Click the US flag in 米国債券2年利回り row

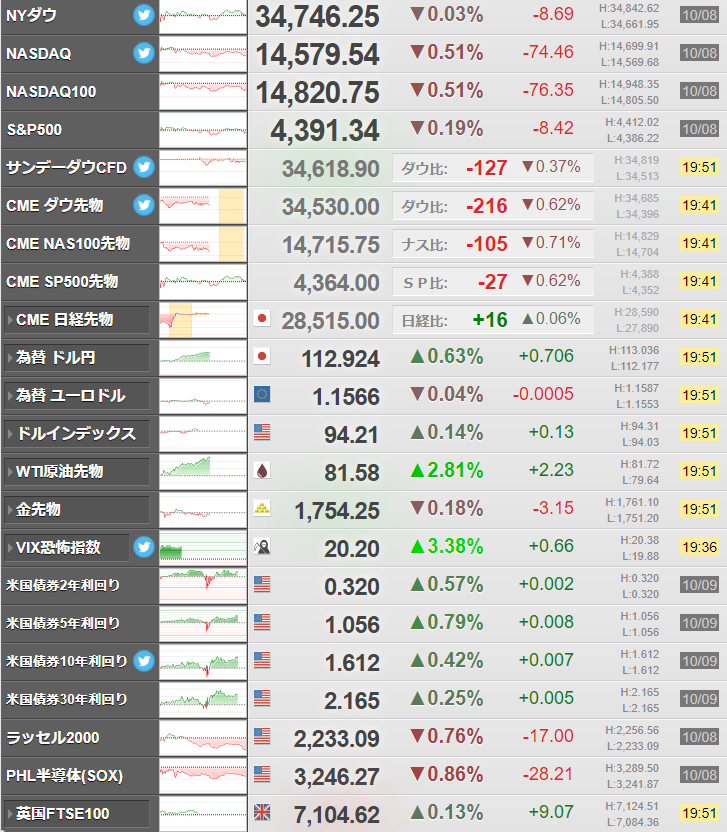click(x=262, y=584)
